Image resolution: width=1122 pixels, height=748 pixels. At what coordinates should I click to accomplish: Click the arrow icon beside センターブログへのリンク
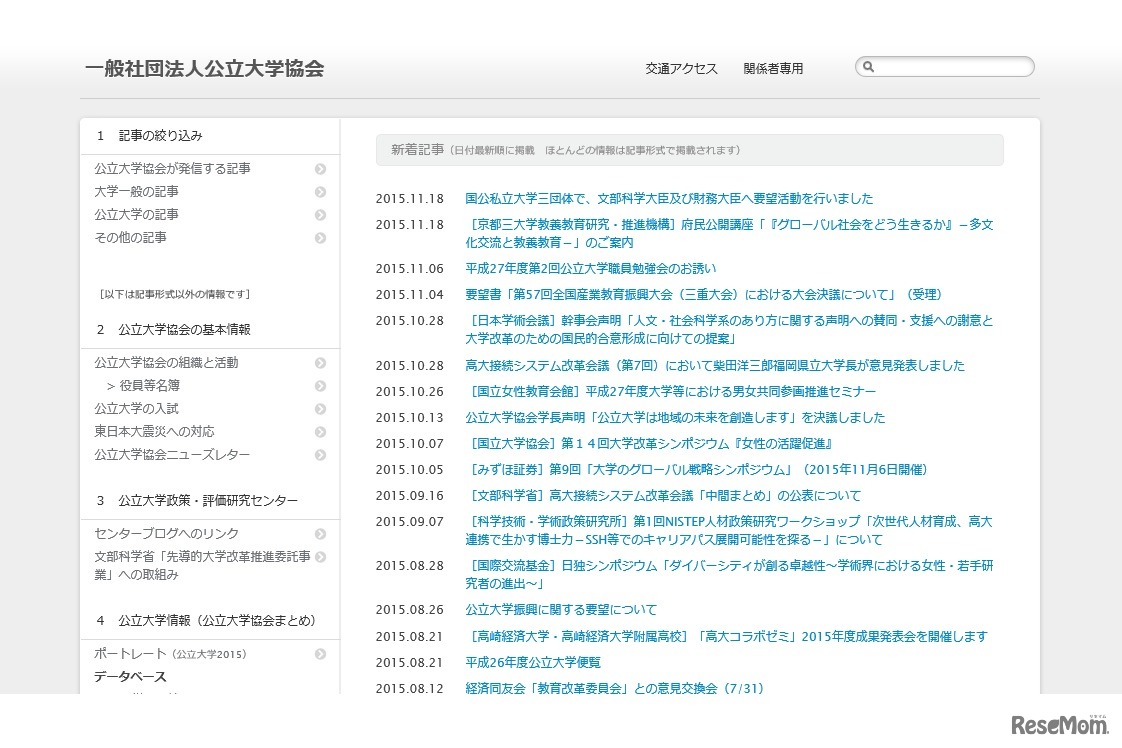coord(320,533)
